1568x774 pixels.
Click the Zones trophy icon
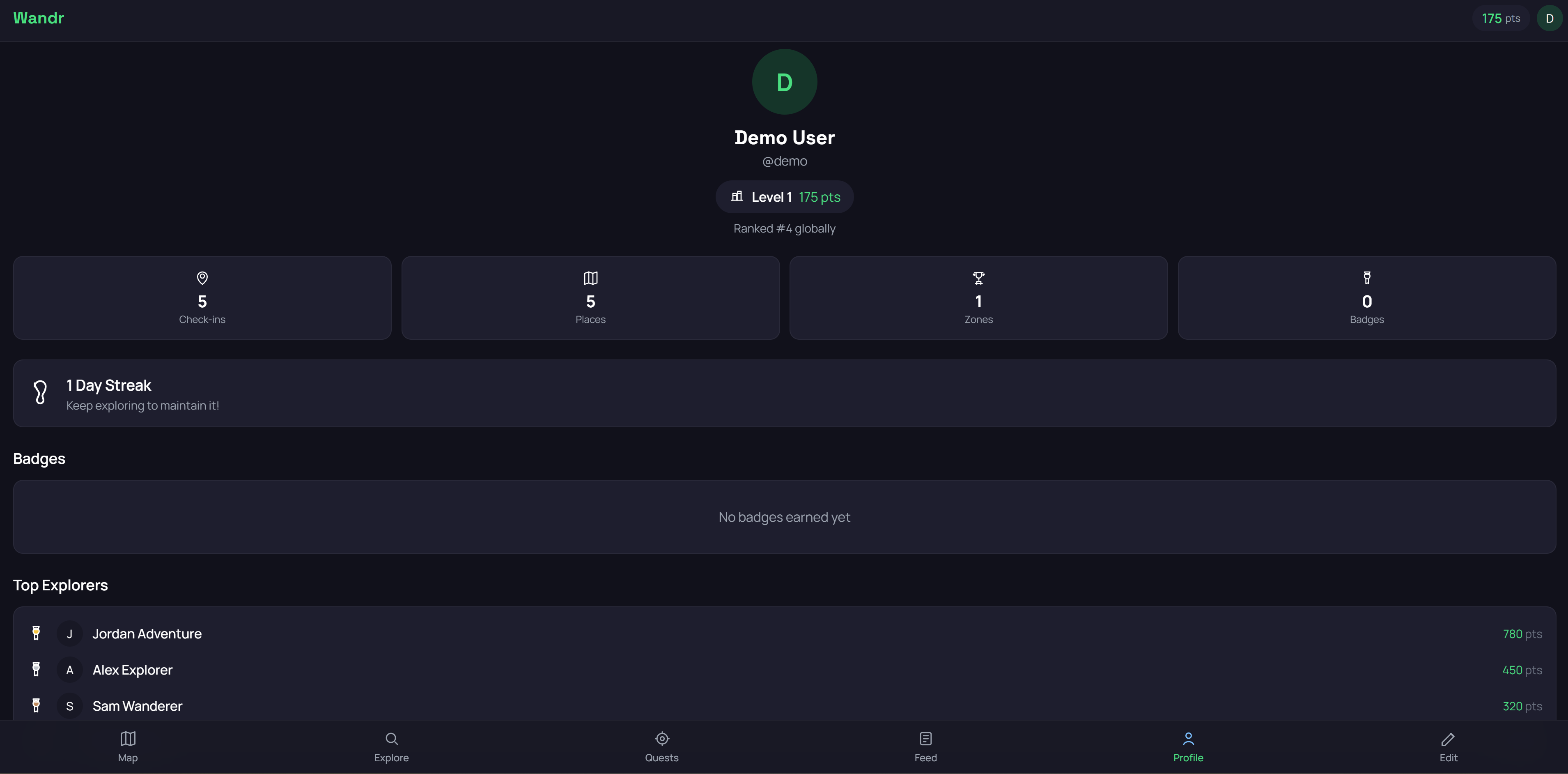click(x=978, y=278)
